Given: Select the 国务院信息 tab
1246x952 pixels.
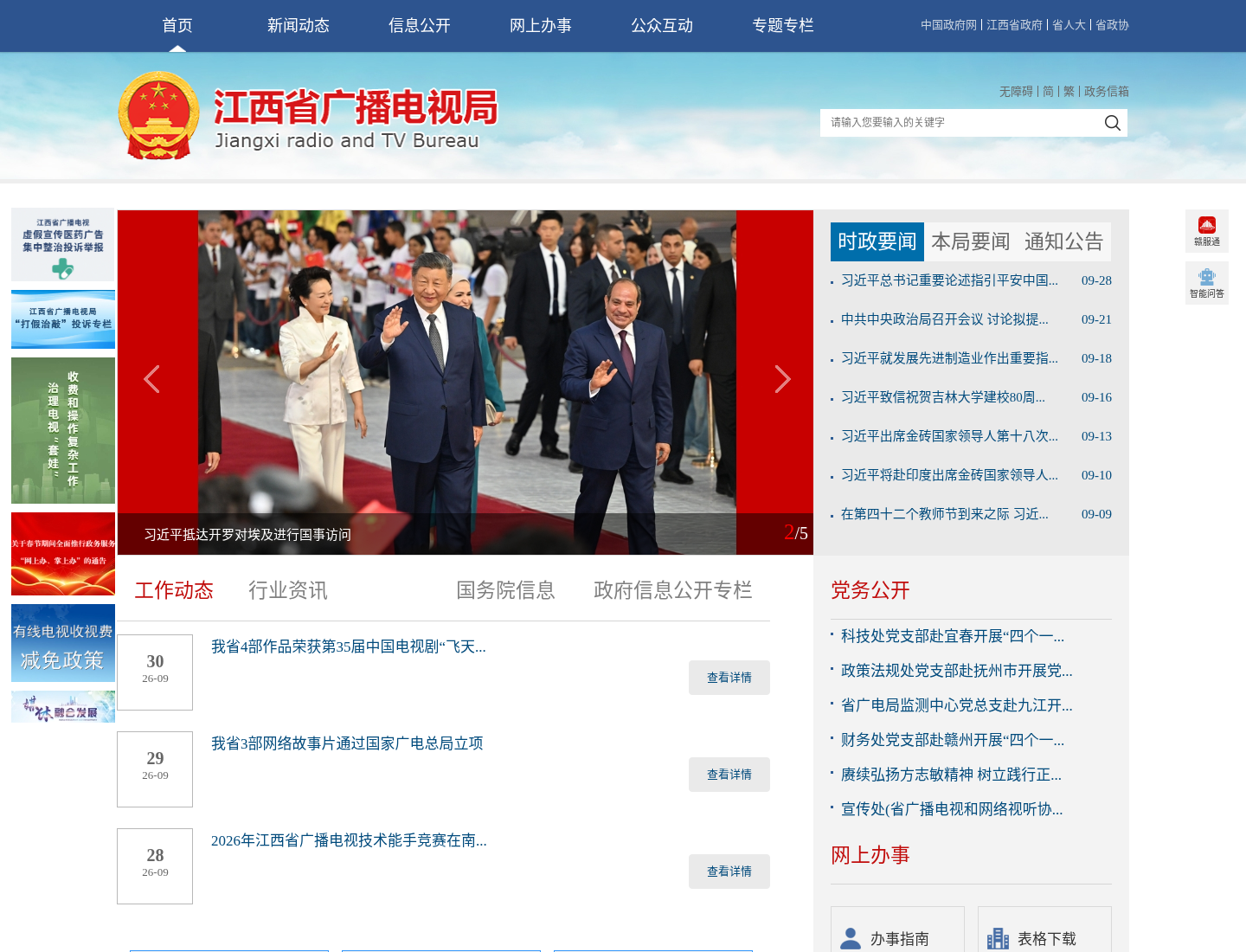Looking at the screenshot, I should click(505, 590).
